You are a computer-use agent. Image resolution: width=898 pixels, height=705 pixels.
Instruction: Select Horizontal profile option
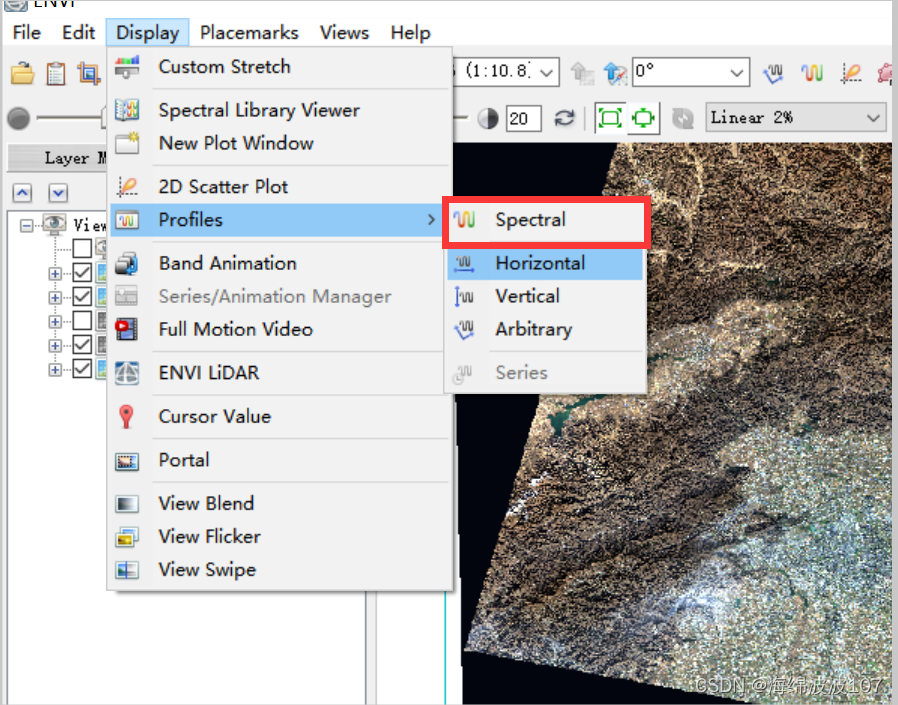tap(545, 263)
